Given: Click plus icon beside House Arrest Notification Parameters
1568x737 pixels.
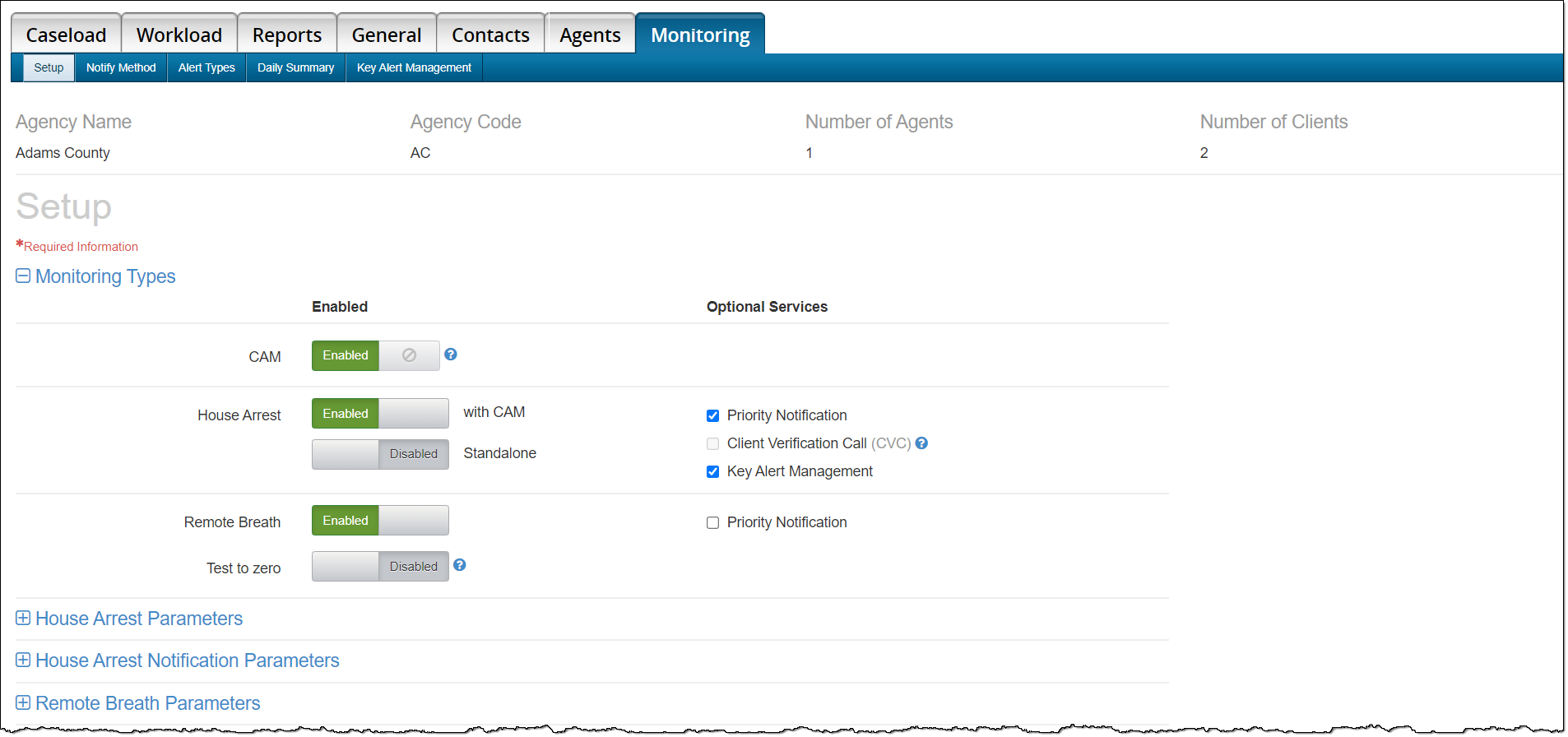Looking at the screenshot, I should pyautogui.click(x=23, y=660).
